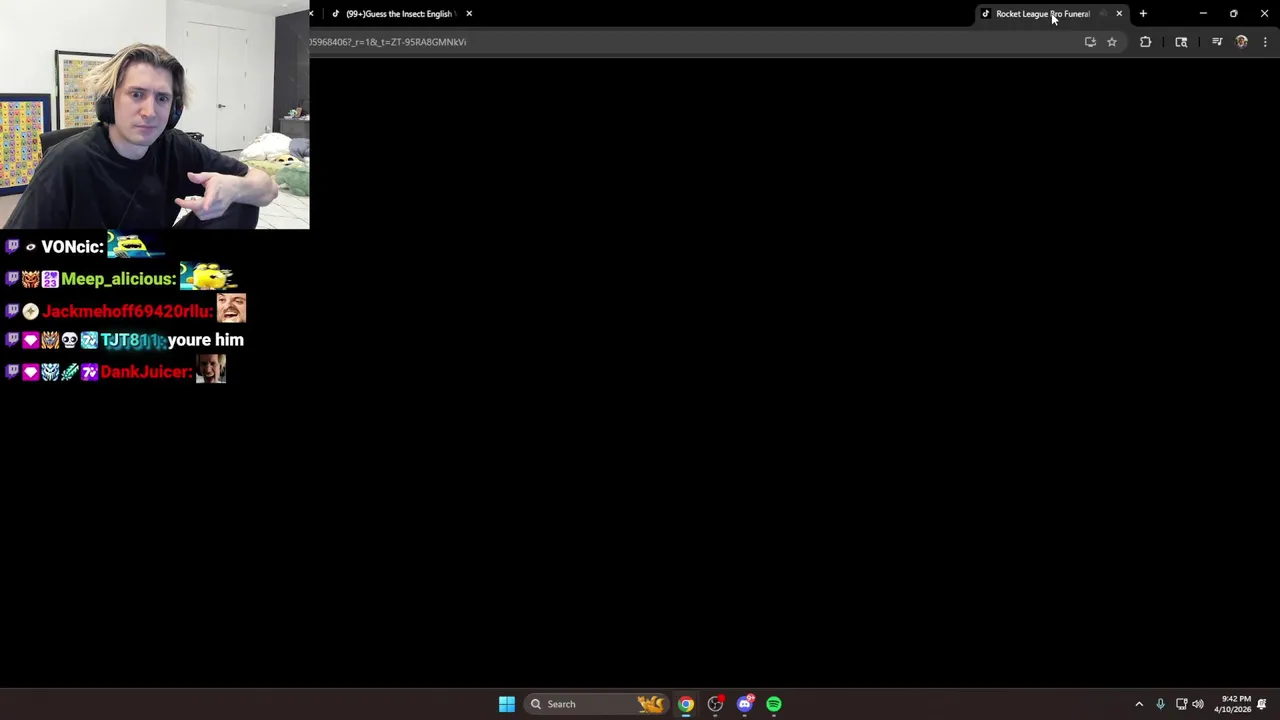Open the Chrome Extensions puzzle icon

1146,42
